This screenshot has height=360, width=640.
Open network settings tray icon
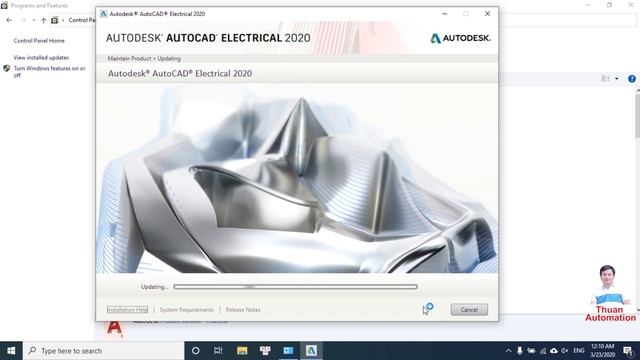(x=542, y=351)
